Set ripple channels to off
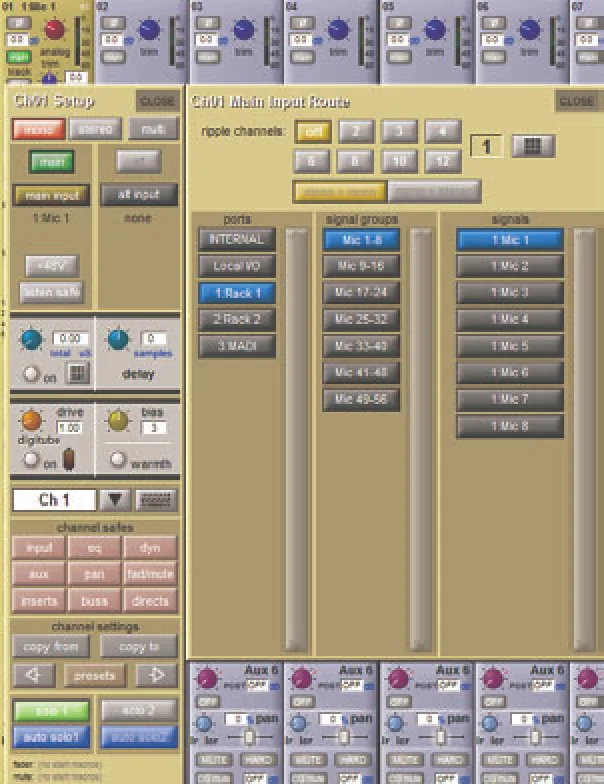The image size is (604, 784). coord(313,132)
